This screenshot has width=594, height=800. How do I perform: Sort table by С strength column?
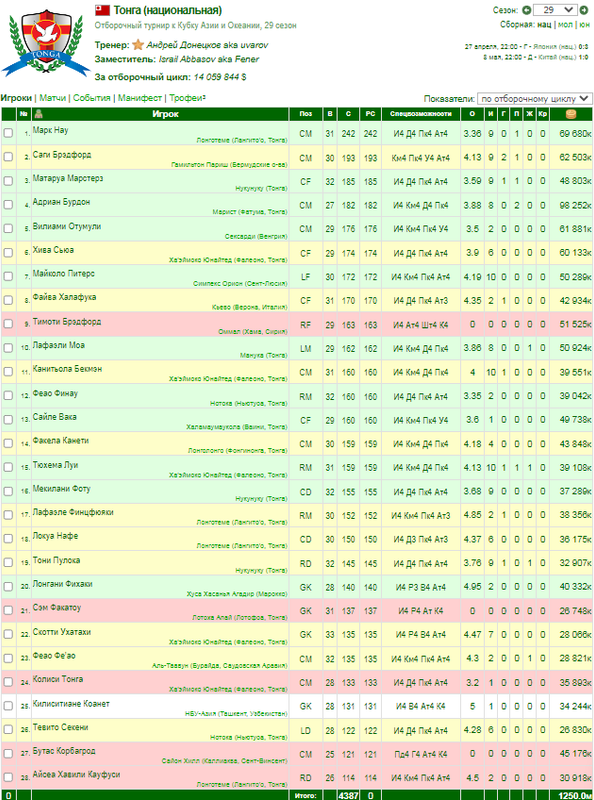[348, 114]
